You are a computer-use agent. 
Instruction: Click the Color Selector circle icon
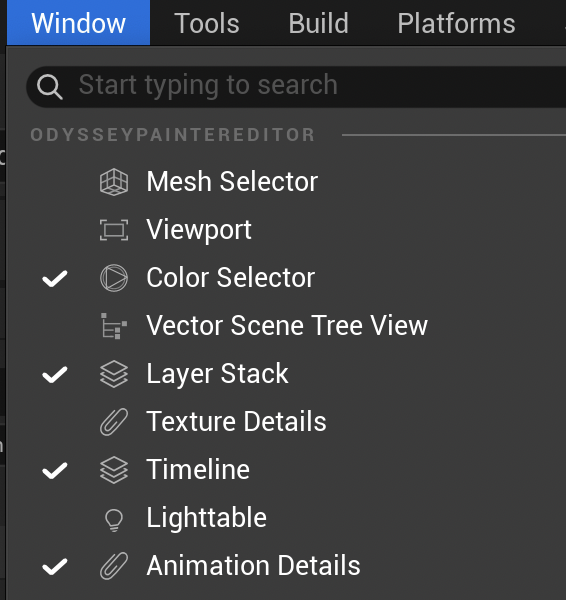tap(114, 278)
